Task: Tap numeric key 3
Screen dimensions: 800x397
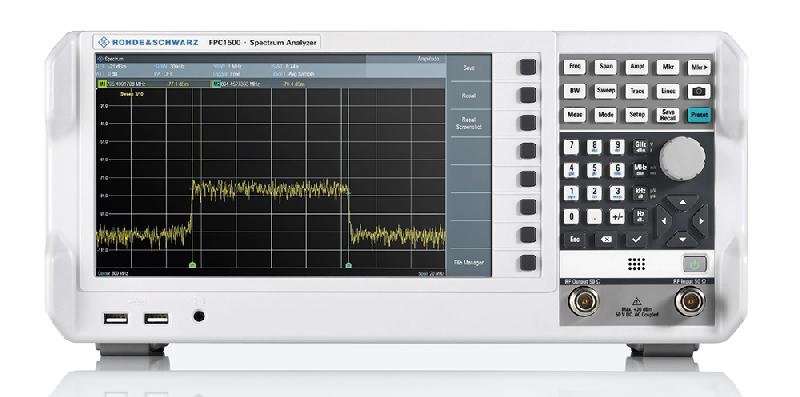Action: pyautogui.click(x=617, y=193)
